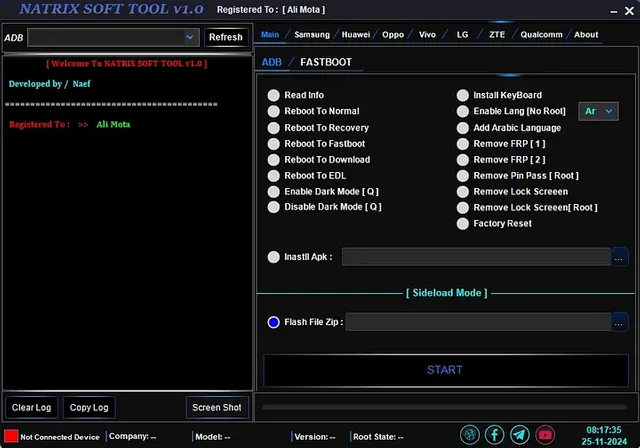Select the Inastll Apk radio button
The width and height of the screenshot is (640, 448).
[273, 257]
